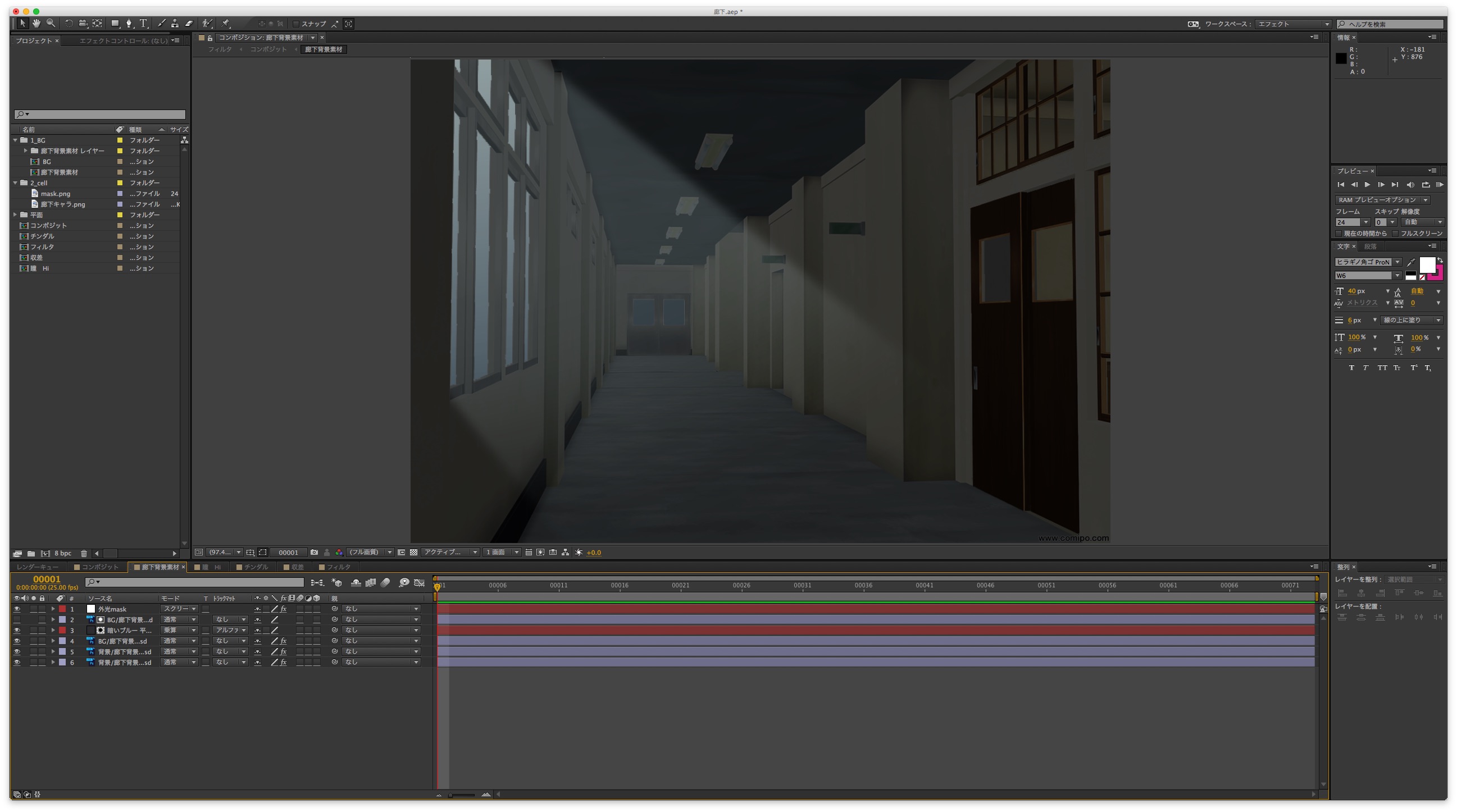The width and height of the screenshot is (1457, 812).
Task: Click the timeline layer search field
Action: point(194,582)
